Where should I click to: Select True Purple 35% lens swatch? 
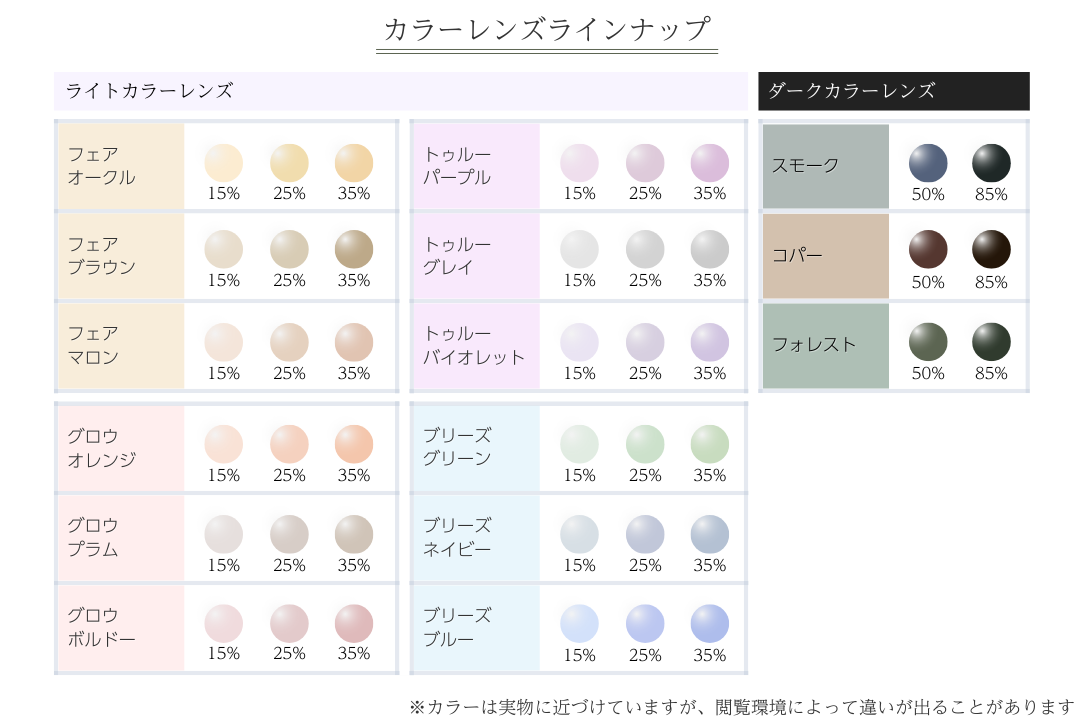click(x=709, y=163)
